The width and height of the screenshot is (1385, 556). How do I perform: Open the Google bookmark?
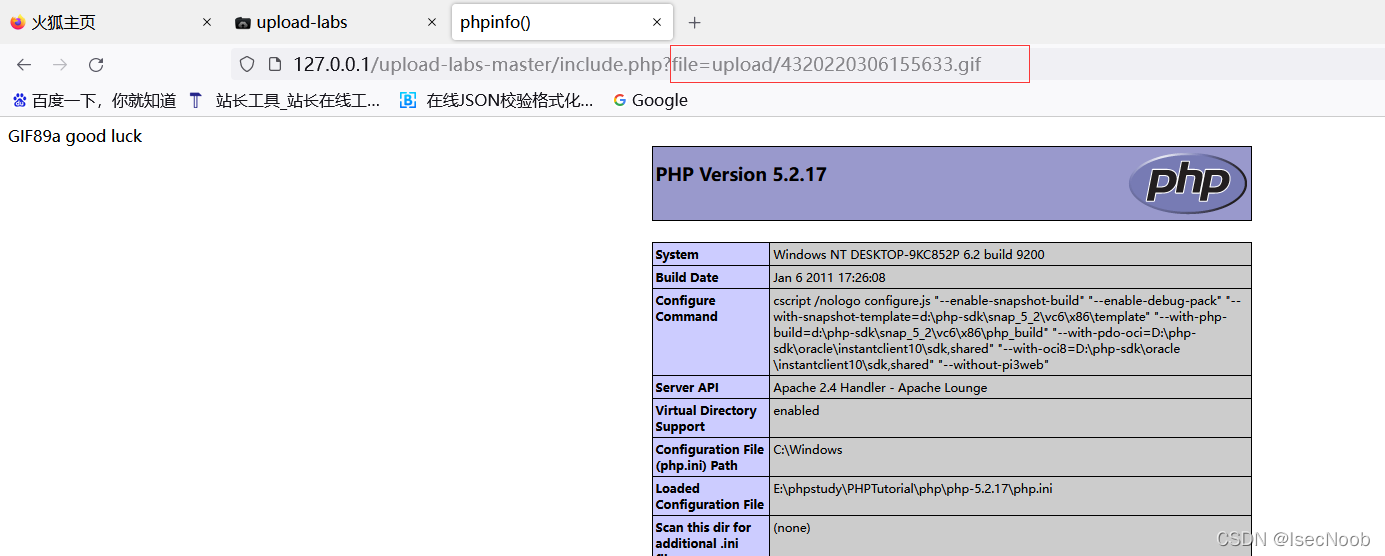tap(650, 100)
